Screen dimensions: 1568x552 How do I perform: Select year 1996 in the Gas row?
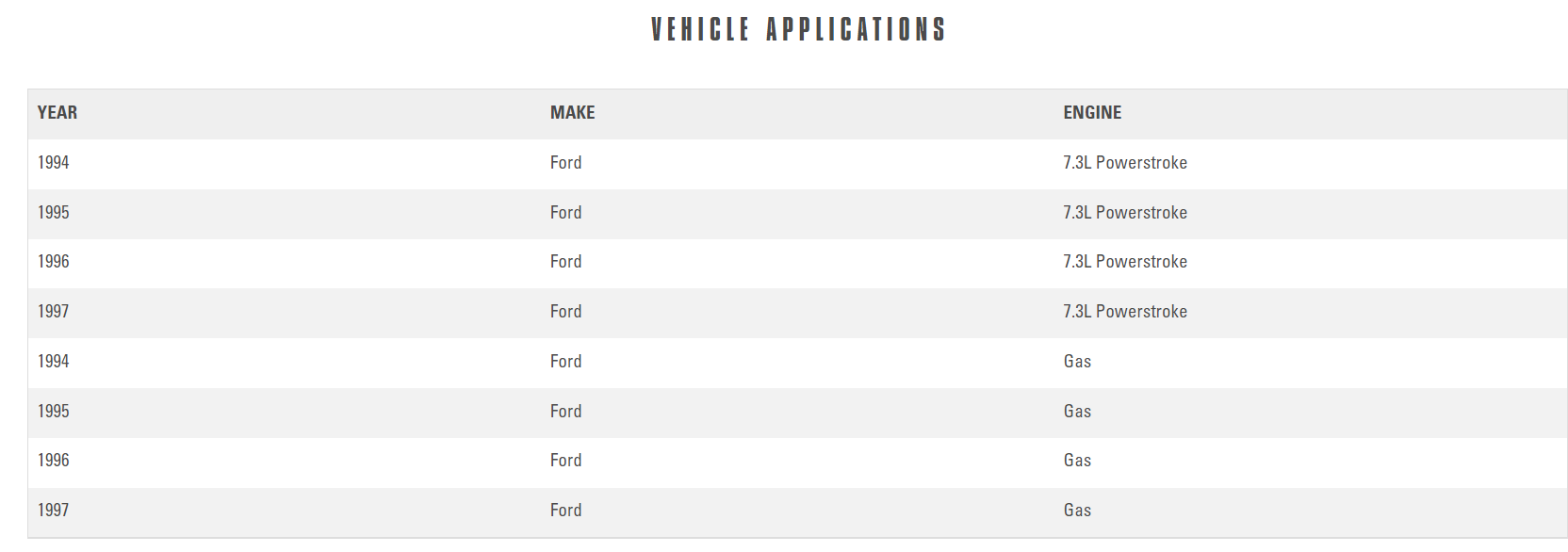(x=54, y=461)
